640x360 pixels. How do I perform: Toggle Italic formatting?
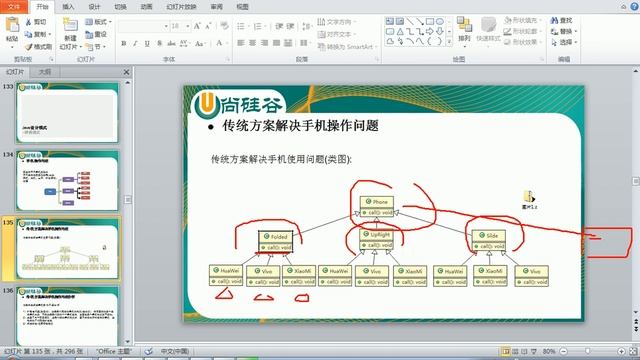click(135, 44)
